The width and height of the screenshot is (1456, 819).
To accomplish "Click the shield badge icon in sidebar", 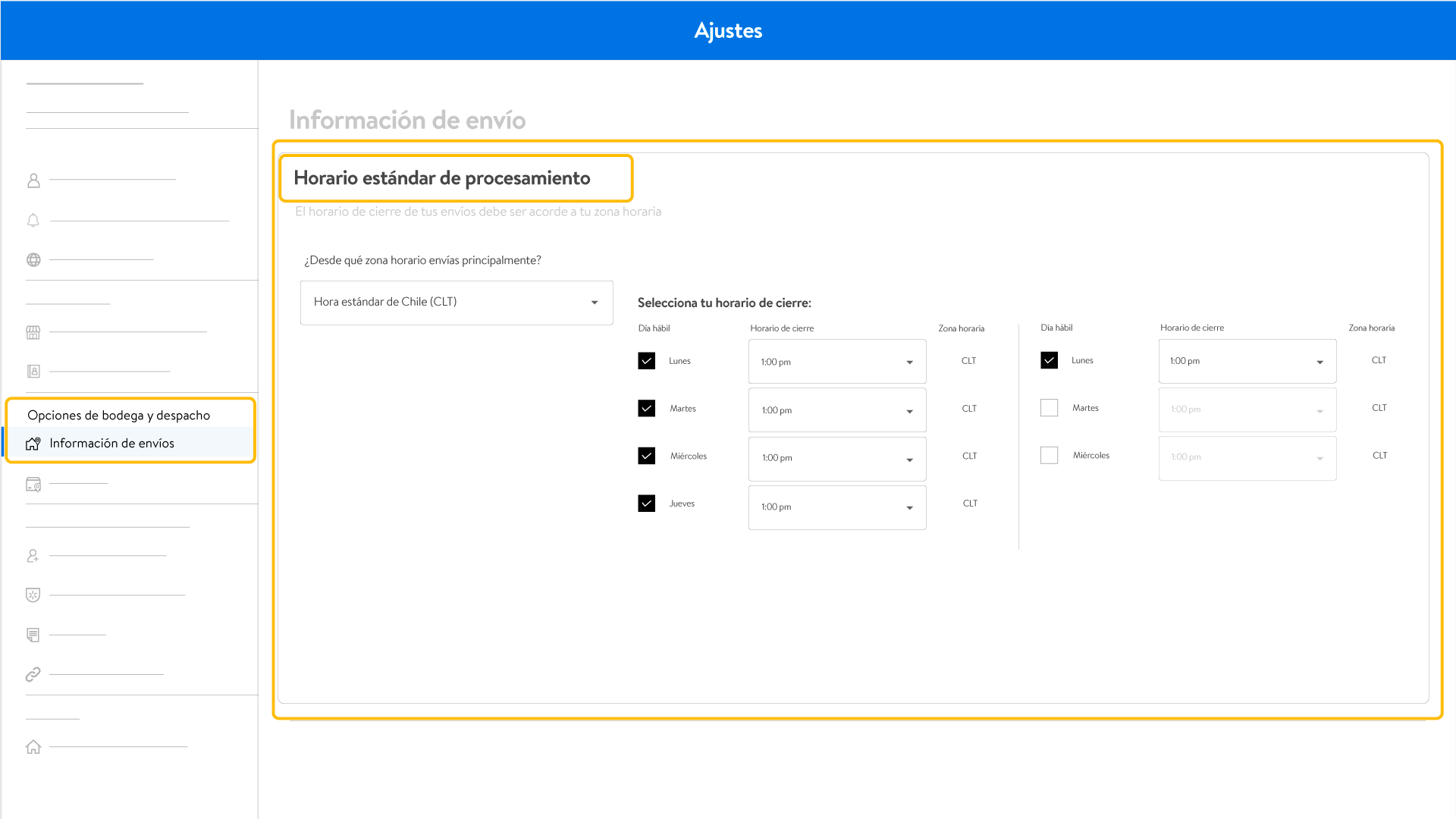I will point(33,595).
